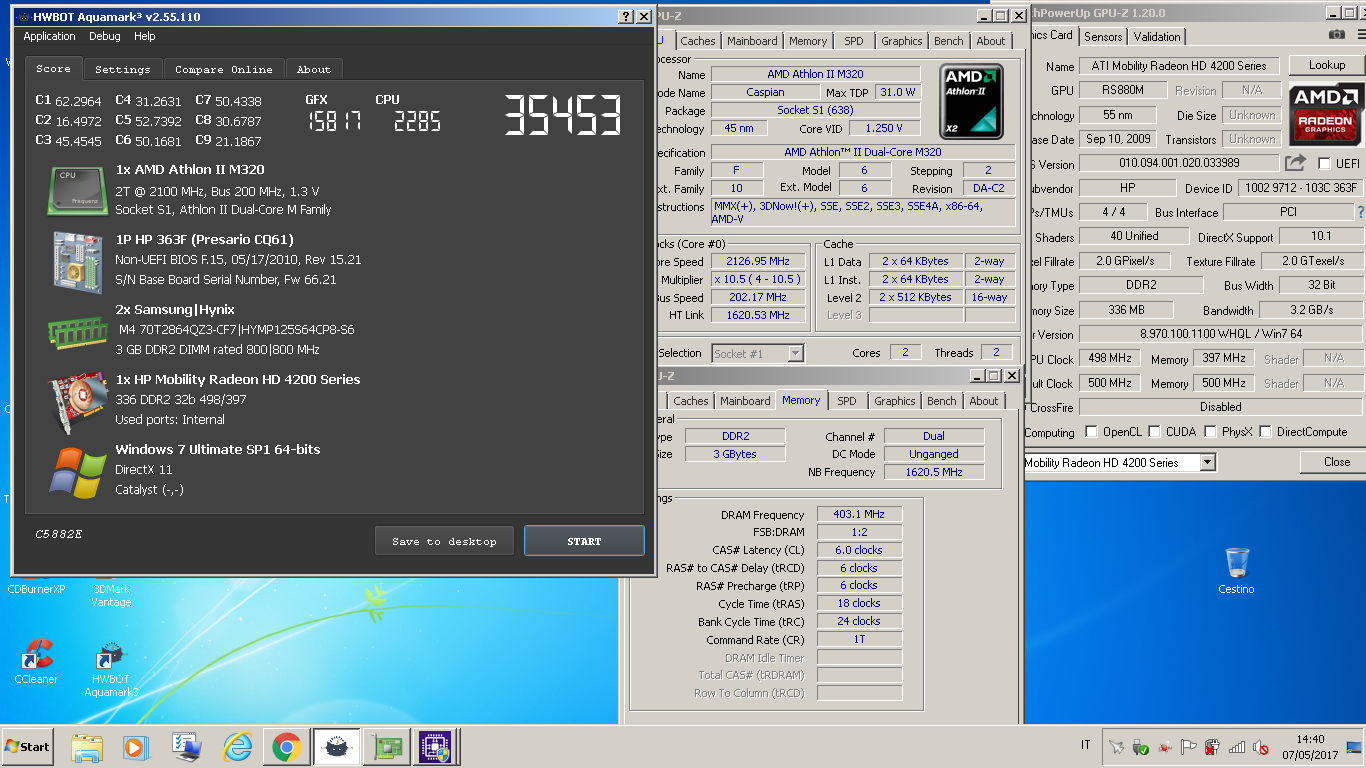Open the SPD tab in the upper CPU-Z window
This screenshot has height=768, width=1366.
click(853, 41)
